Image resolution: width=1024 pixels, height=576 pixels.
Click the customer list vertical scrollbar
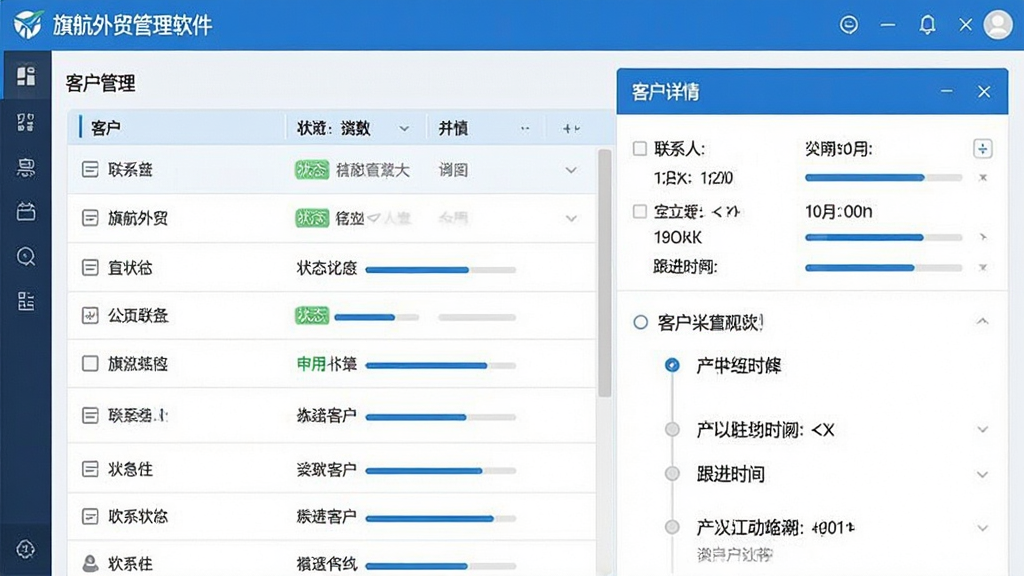point(605,273)
